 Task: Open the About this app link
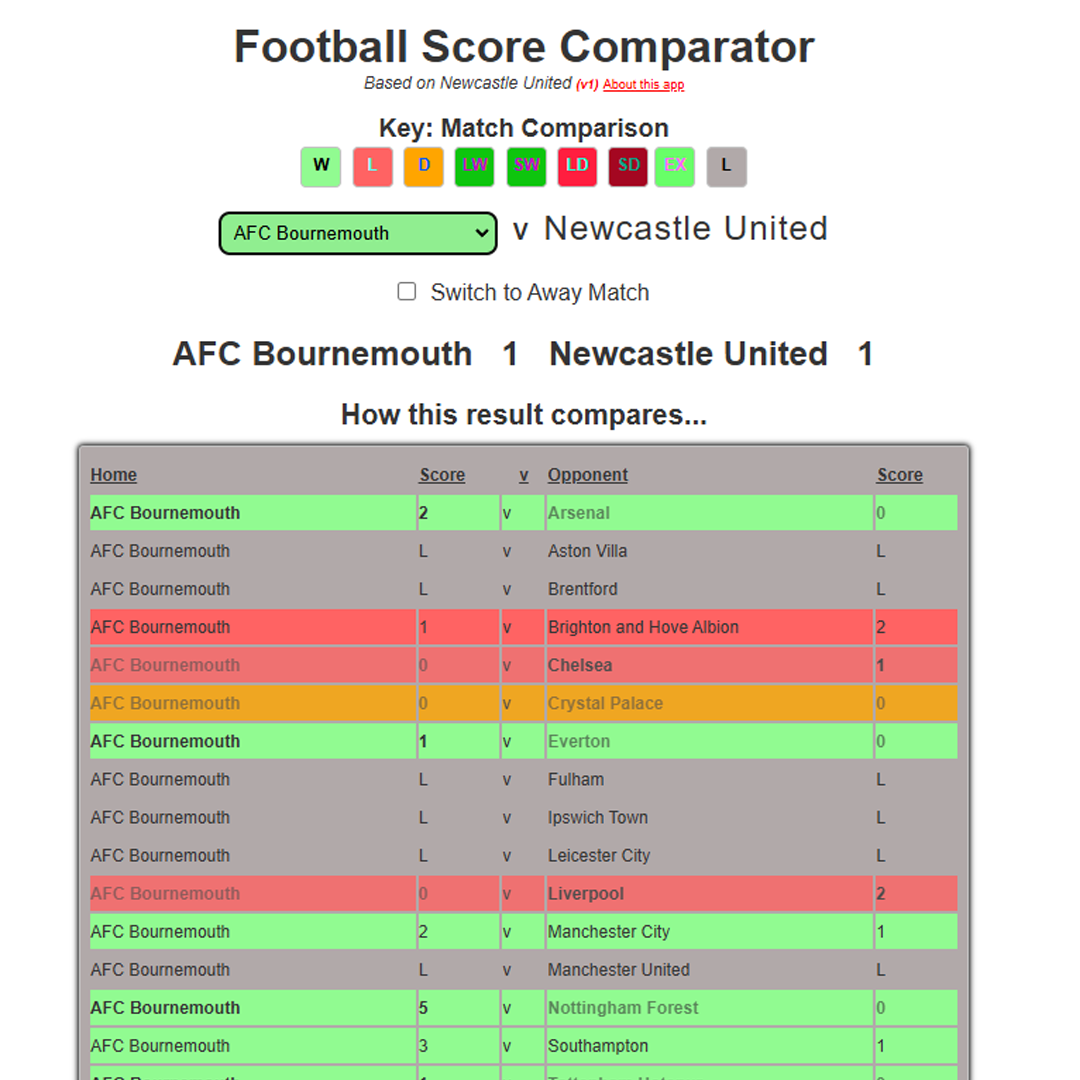click(x=643, y=85)
